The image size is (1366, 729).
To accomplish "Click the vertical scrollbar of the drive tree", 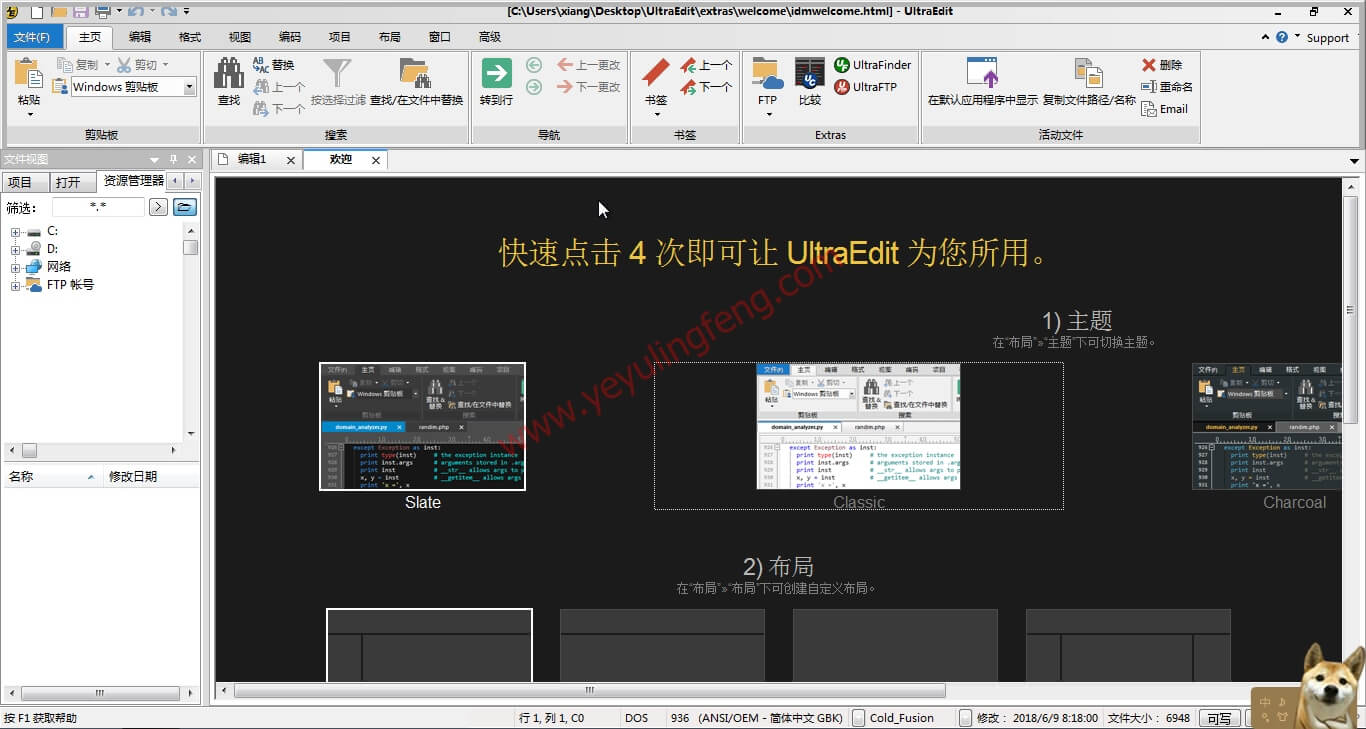I will [x=190, y=248].
